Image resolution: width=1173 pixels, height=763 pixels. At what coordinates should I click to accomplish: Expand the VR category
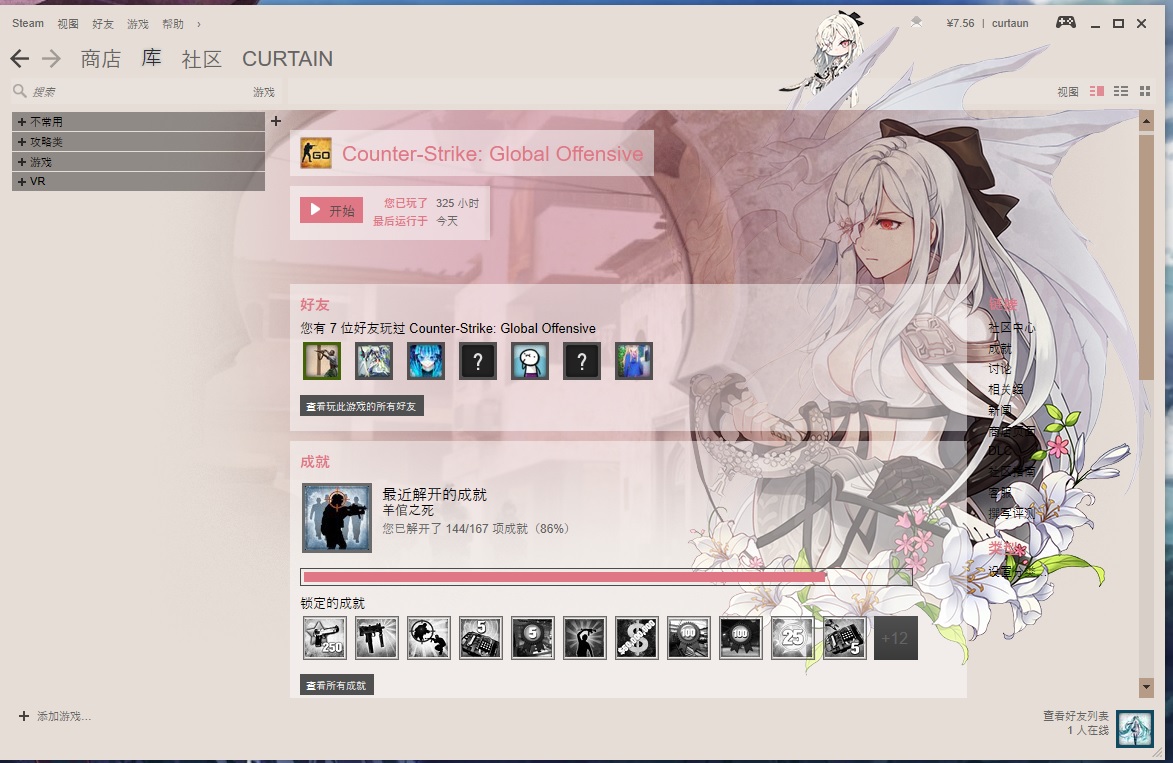point(22,182)
